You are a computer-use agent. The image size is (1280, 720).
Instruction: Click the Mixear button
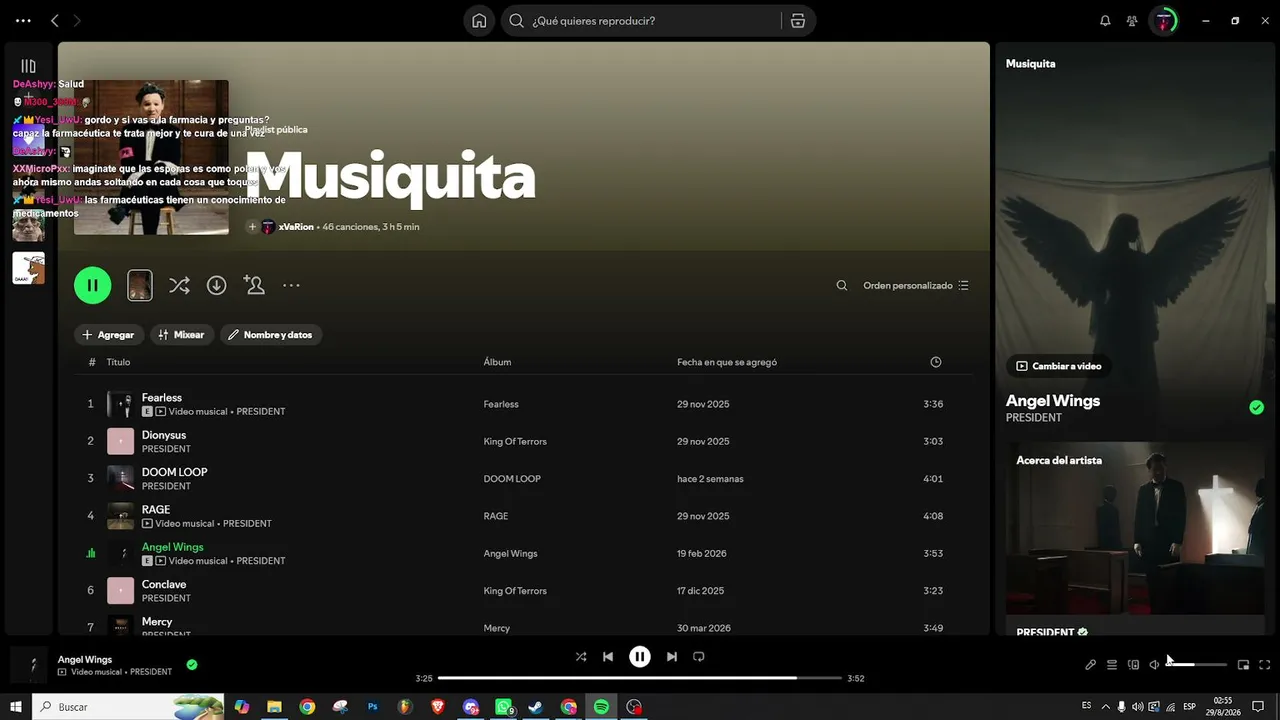(x=181, y=335)
